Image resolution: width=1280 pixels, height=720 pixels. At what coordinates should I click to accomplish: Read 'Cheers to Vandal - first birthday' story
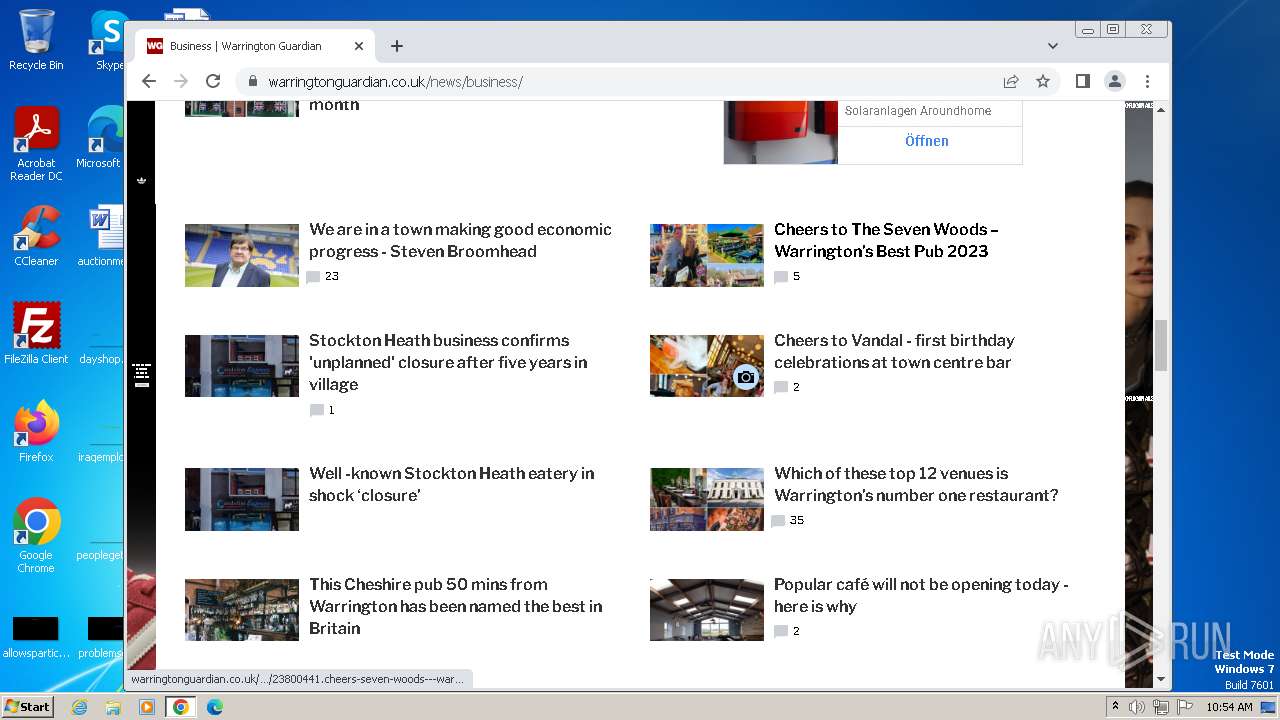(x=894, y=351)
